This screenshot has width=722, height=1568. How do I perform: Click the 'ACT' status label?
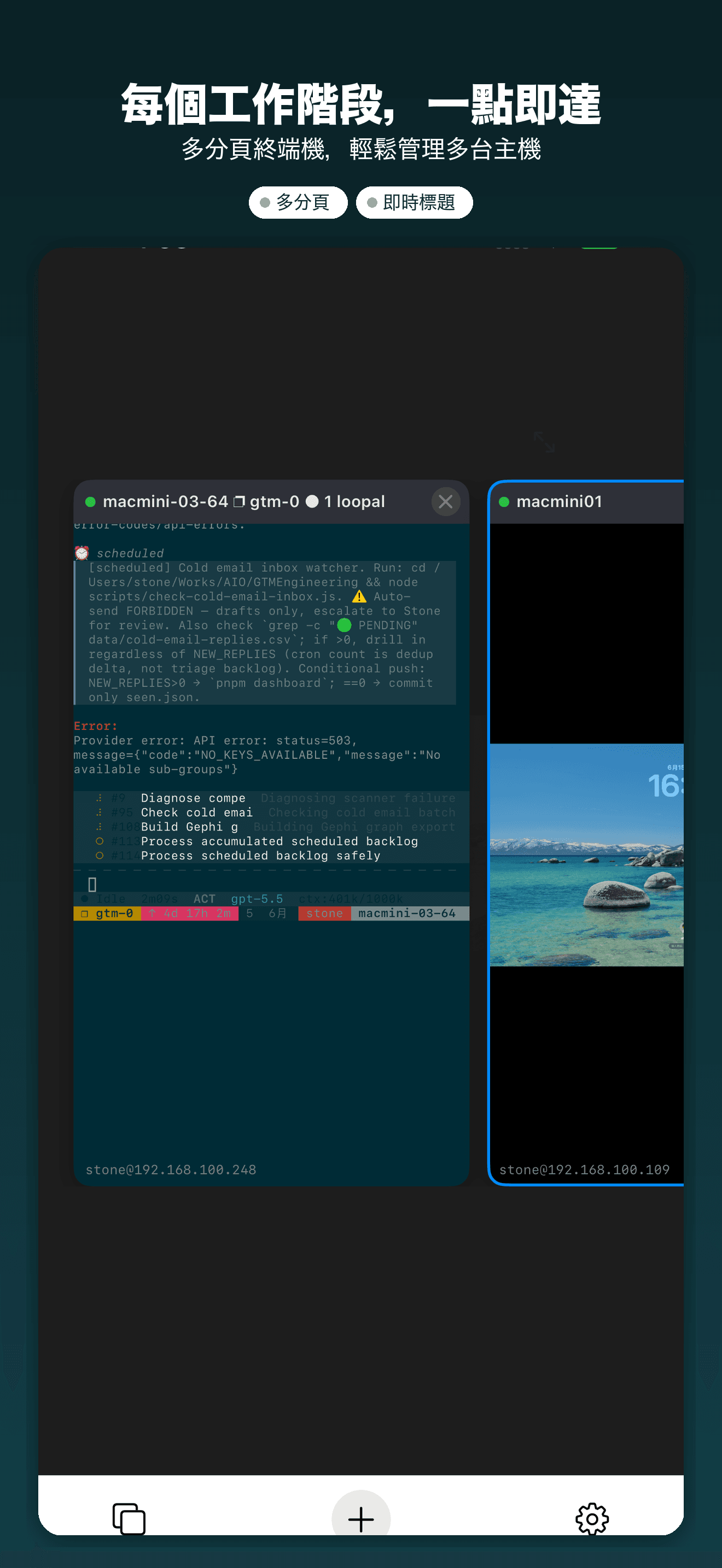click(x=205, y=898)
